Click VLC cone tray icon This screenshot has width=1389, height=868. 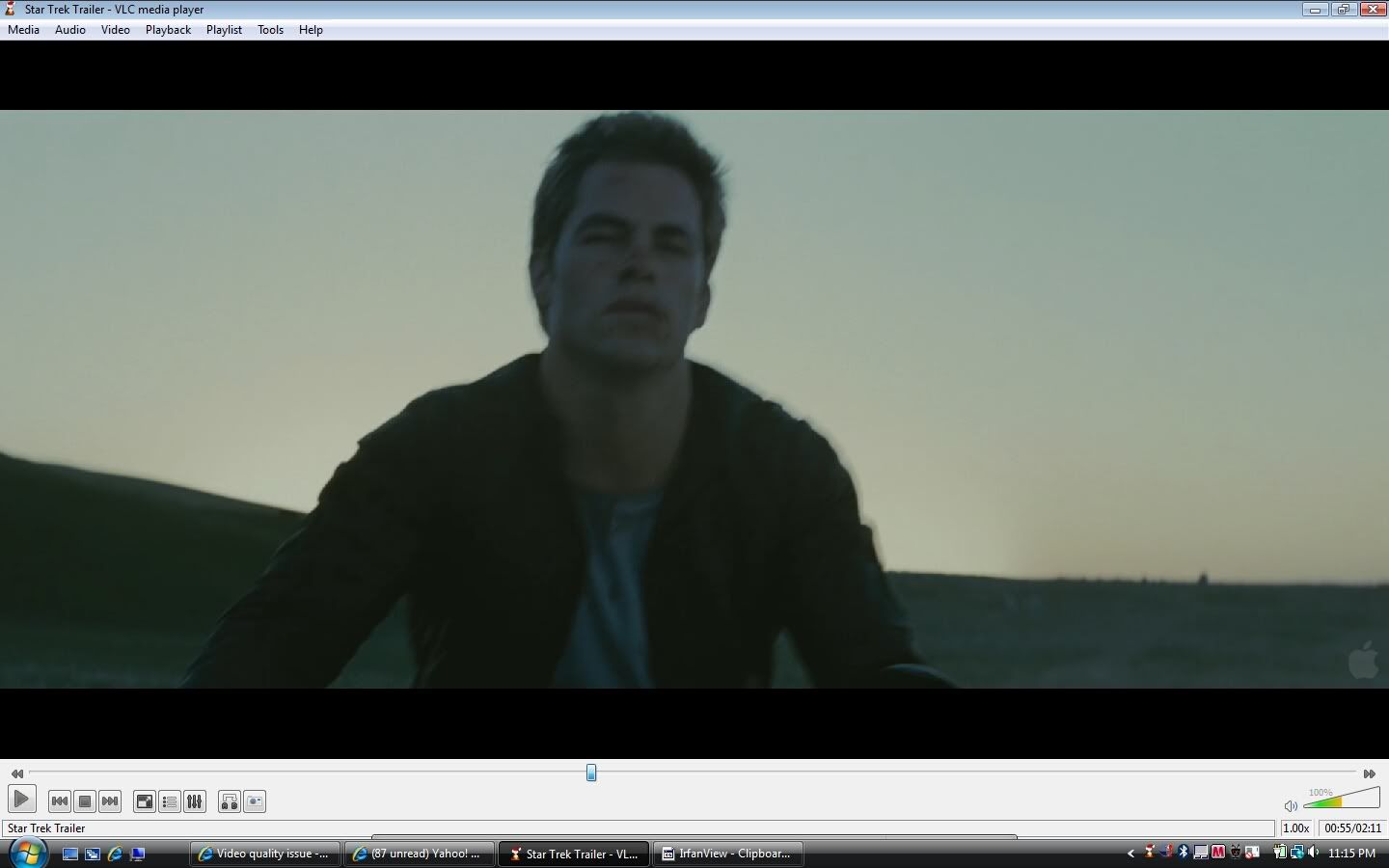(1149, 853)
